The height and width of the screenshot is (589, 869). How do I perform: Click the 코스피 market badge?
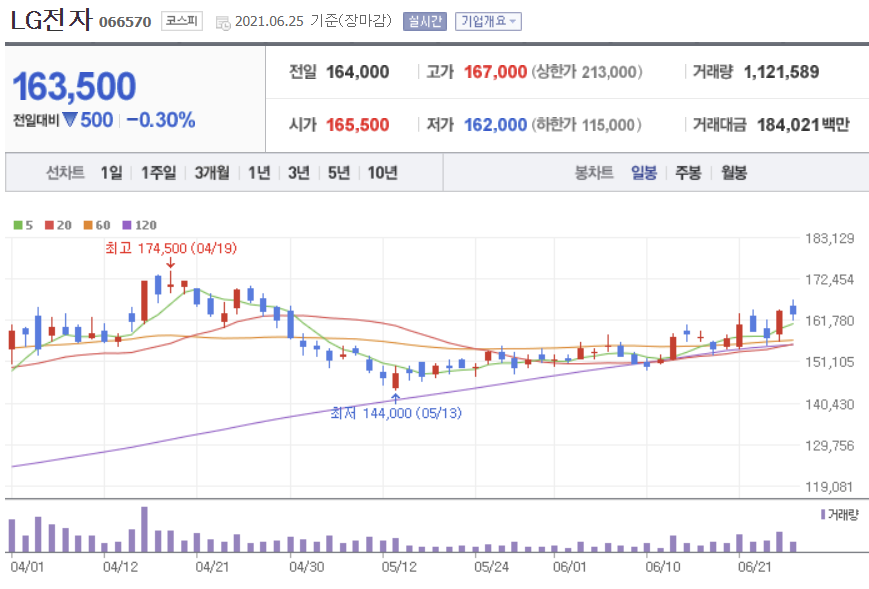coord(182,21)
